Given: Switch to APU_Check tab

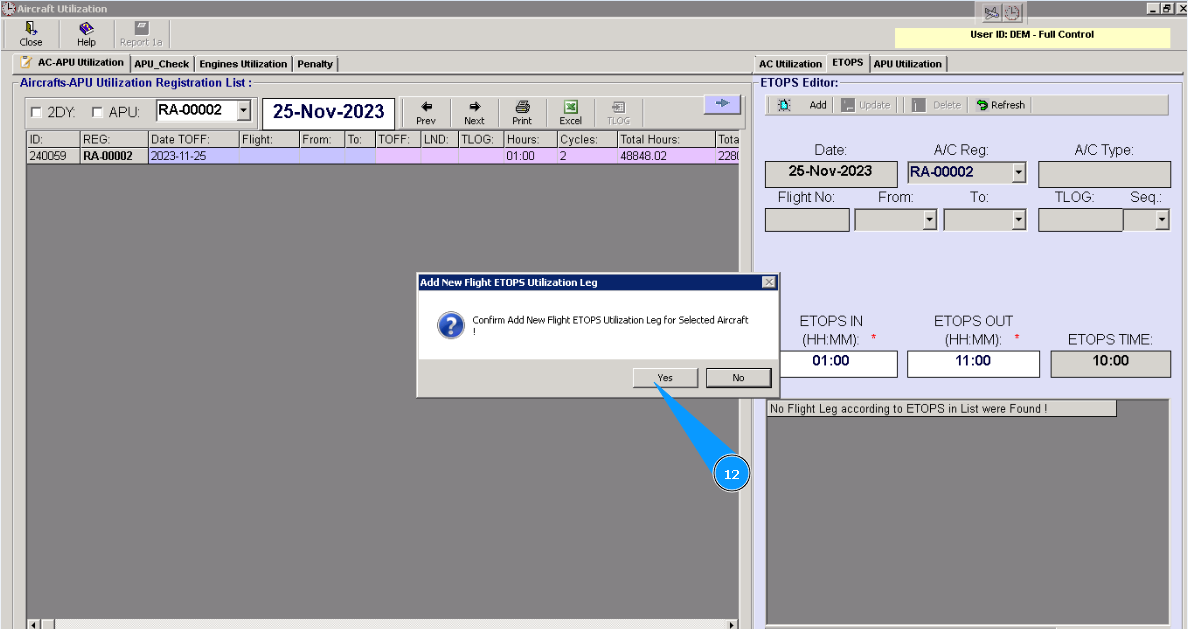Looking at the screenshot, I should pos(161,64).
